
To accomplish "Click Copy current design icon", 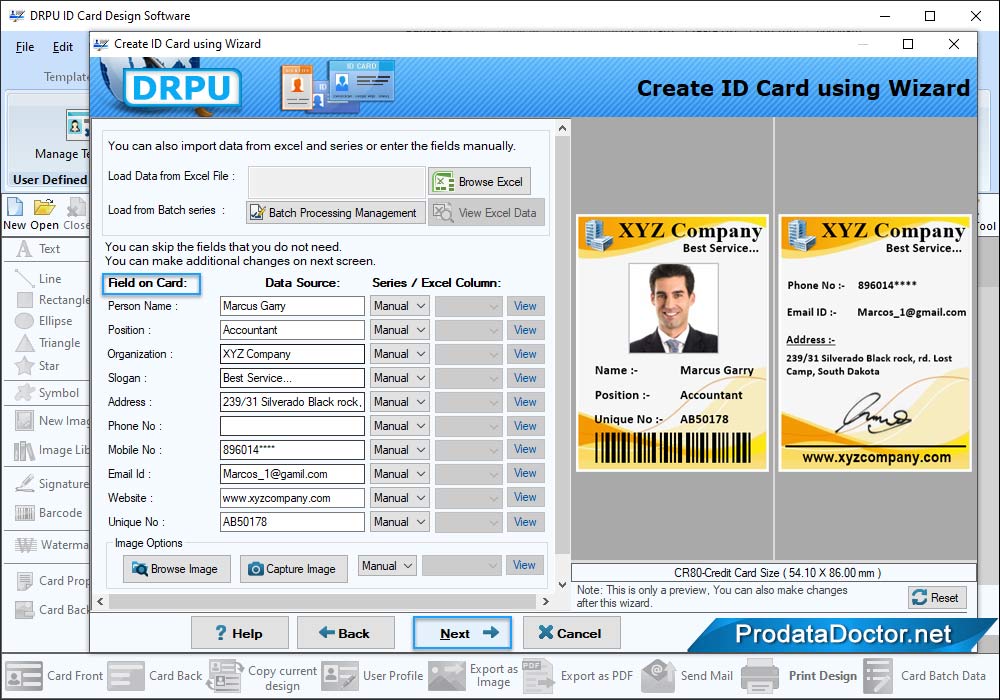I will pos(224,676).
